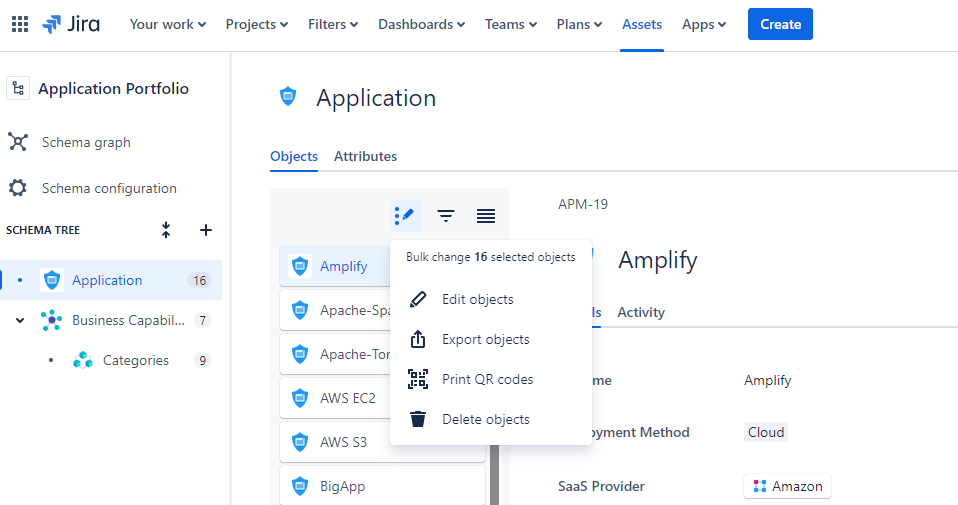Switch to the Objects tab
This screenshot has height=505, width=958.
[294, 156]
